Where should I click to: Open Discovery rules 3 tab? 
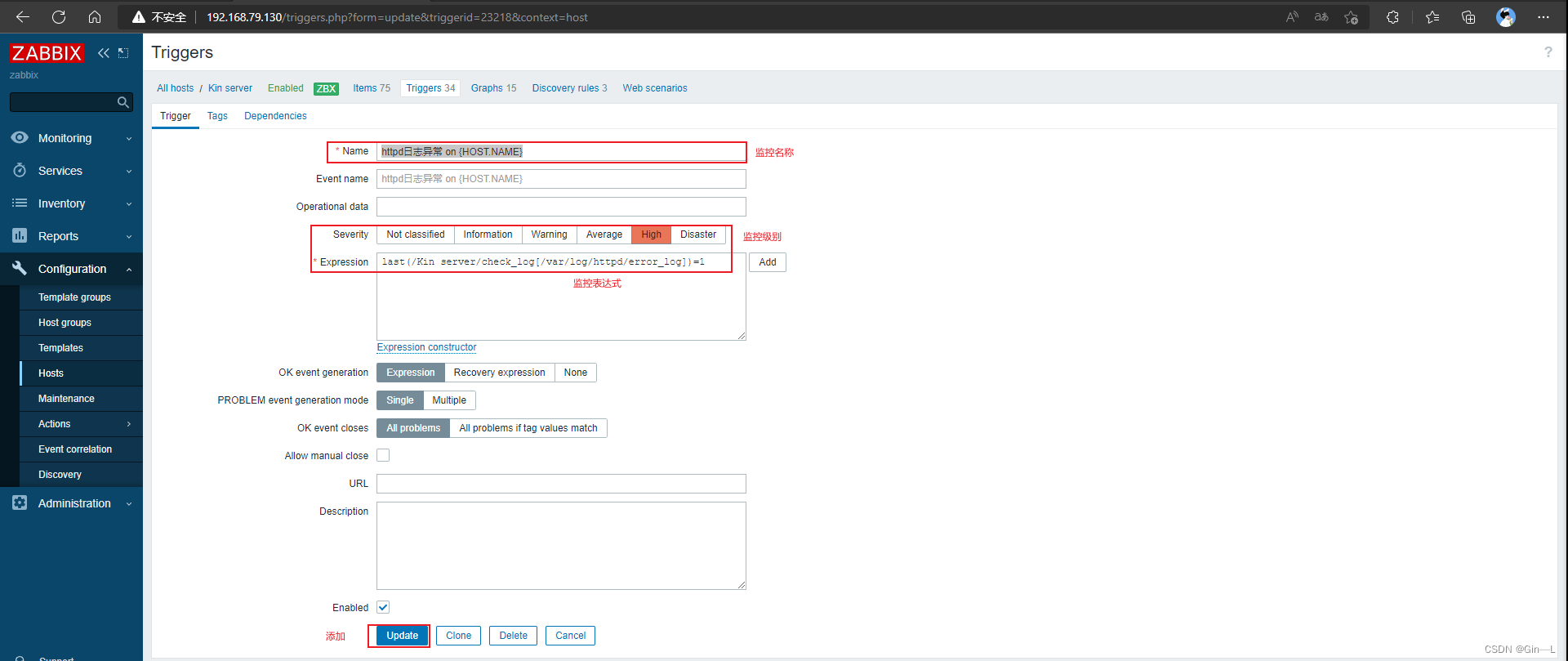coord(569,88)
